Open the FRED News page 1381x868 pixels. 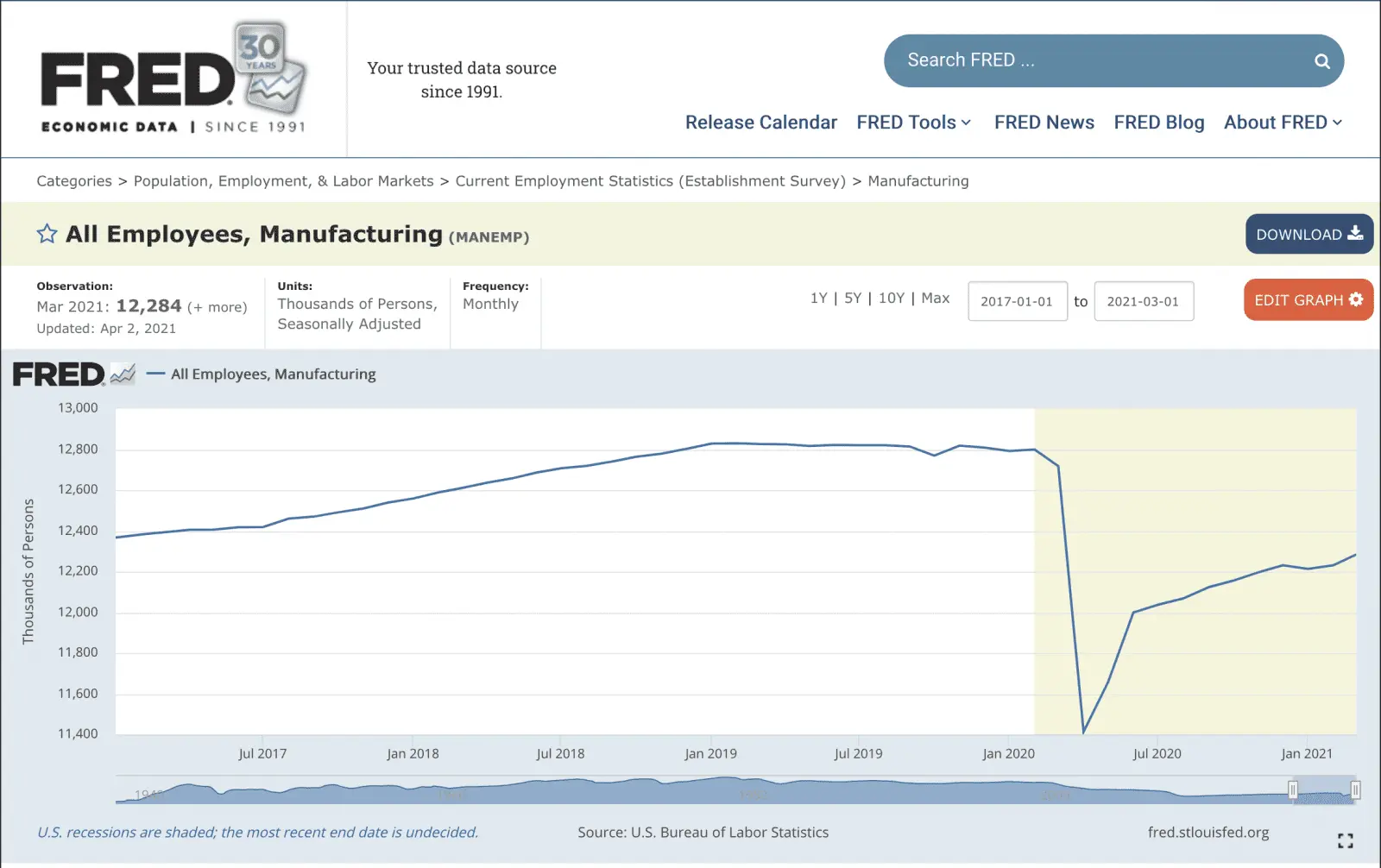pyautogui.click(x=1044, y=123)
